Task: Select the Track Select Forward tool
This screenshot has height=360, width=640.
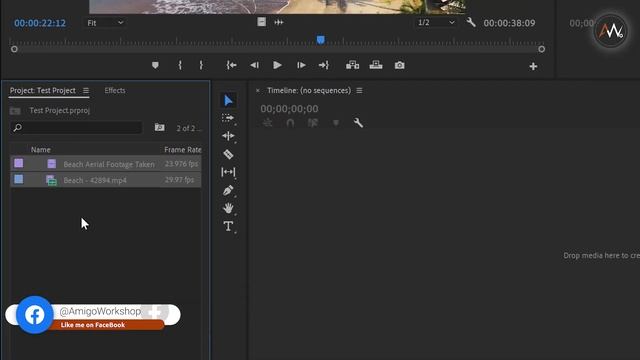Action: (x=228, y=118)
